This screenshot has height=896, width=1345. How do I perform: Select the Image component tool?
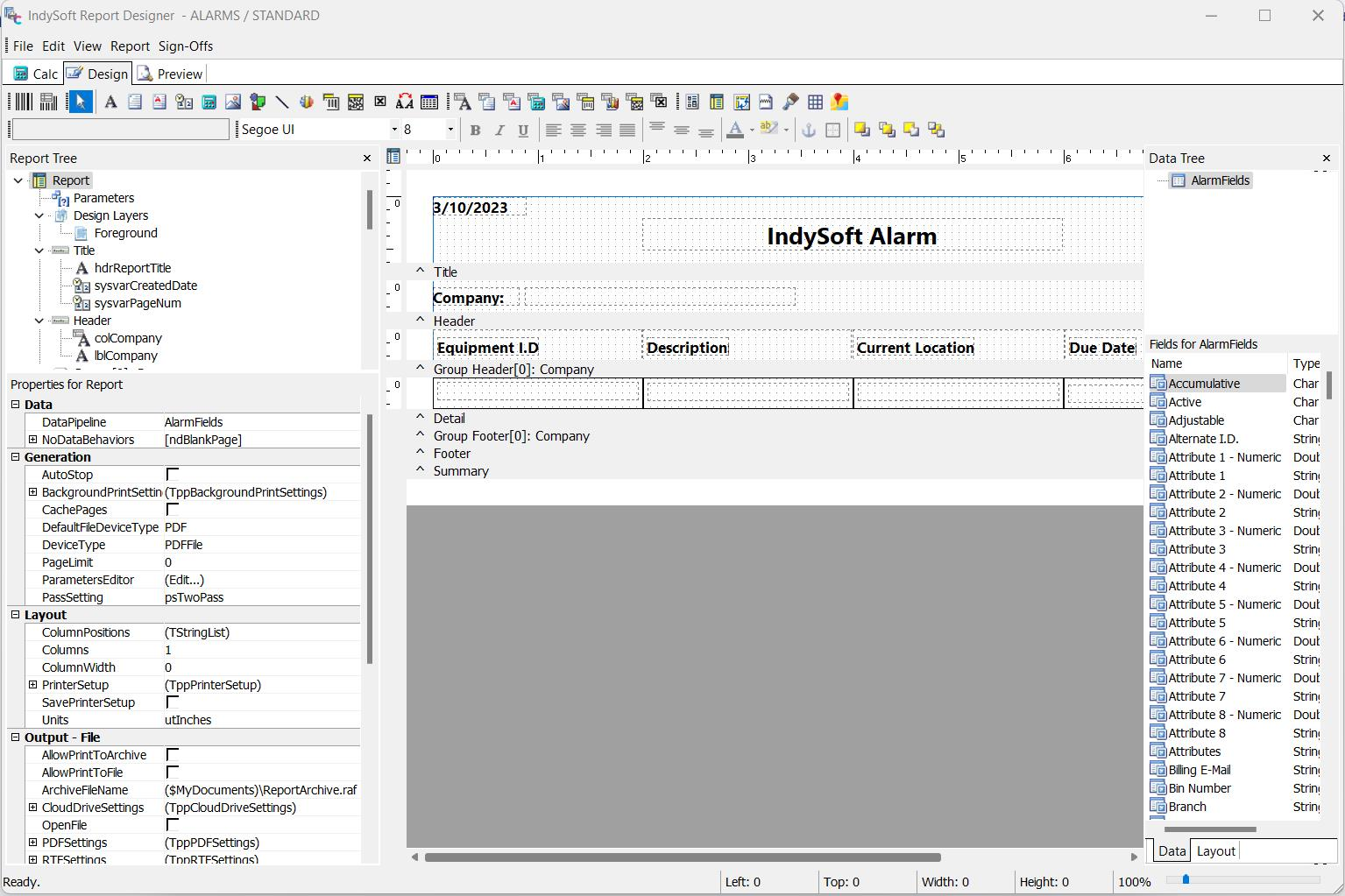coord(233,102)
